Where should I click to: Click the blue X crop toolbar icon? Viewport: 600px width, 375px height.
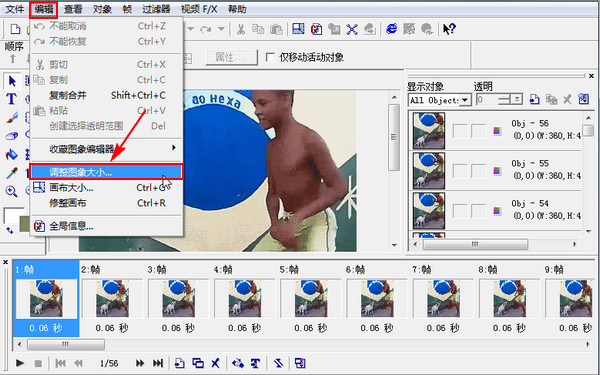click(x=352, y=29)
